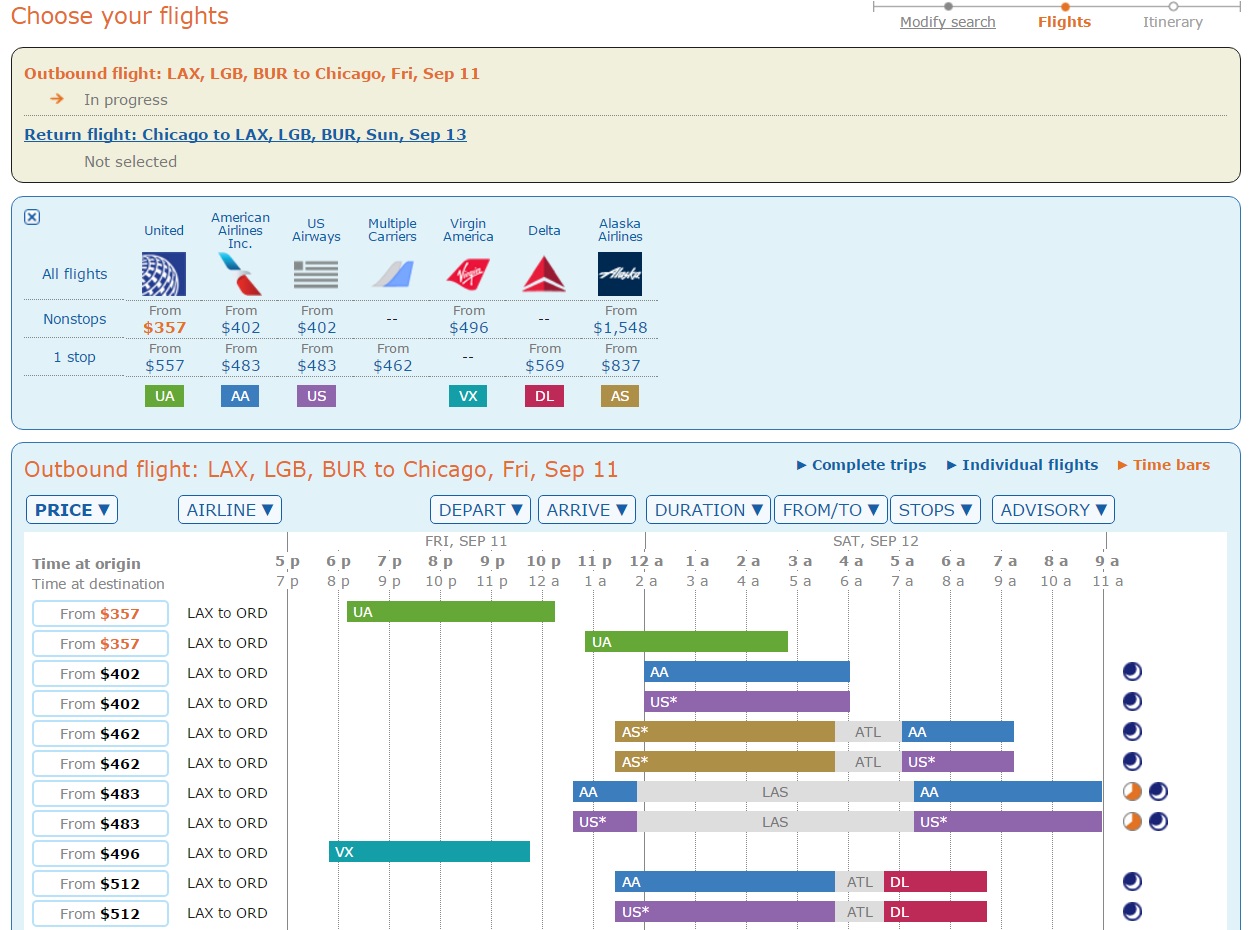Close the airline matrix panel
1256x930 pixels.
[32, 217]
